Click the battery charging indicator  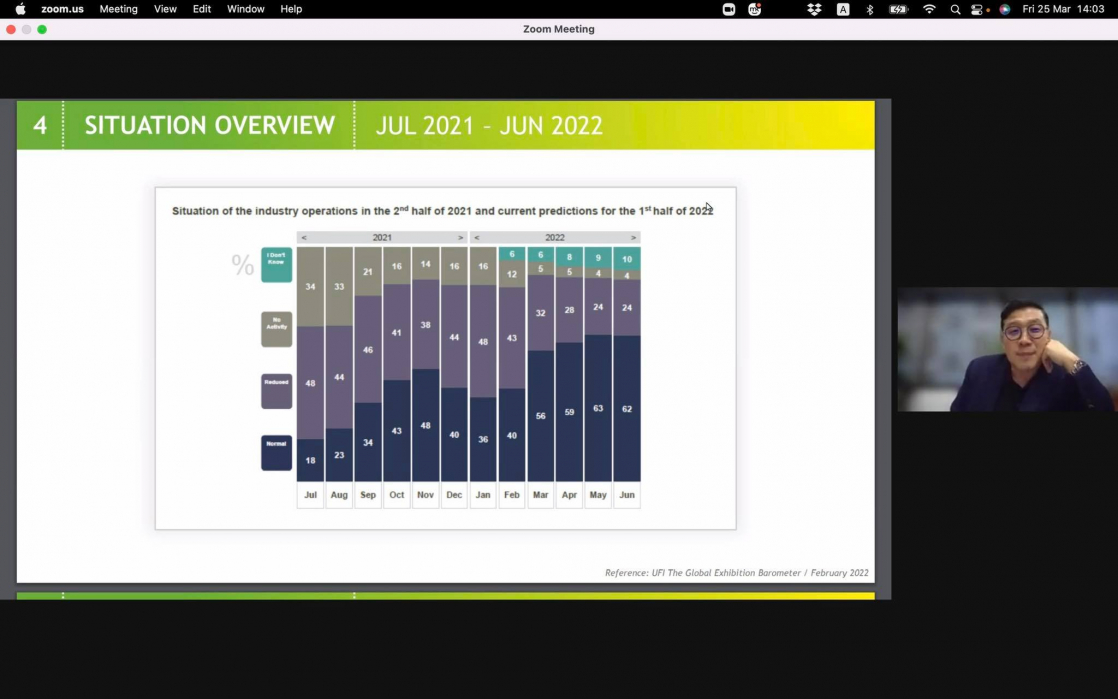tap(898, 9)
